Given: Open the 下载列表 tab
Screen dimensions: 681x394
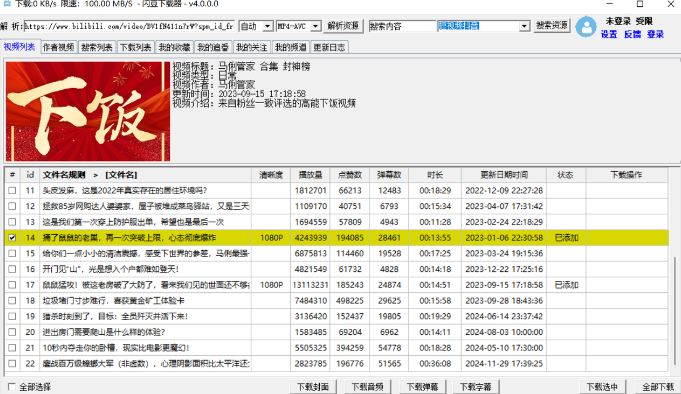Looking at the screenshot, I should [x=136, y=47].
